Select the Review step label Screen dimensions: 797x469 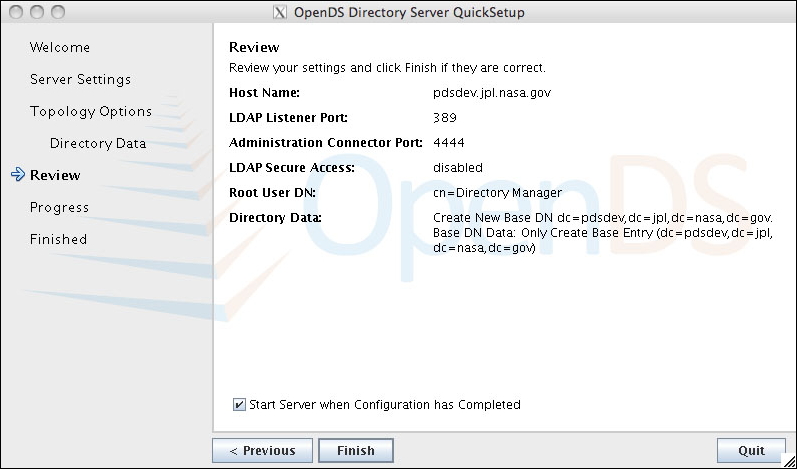coord(55,175)
